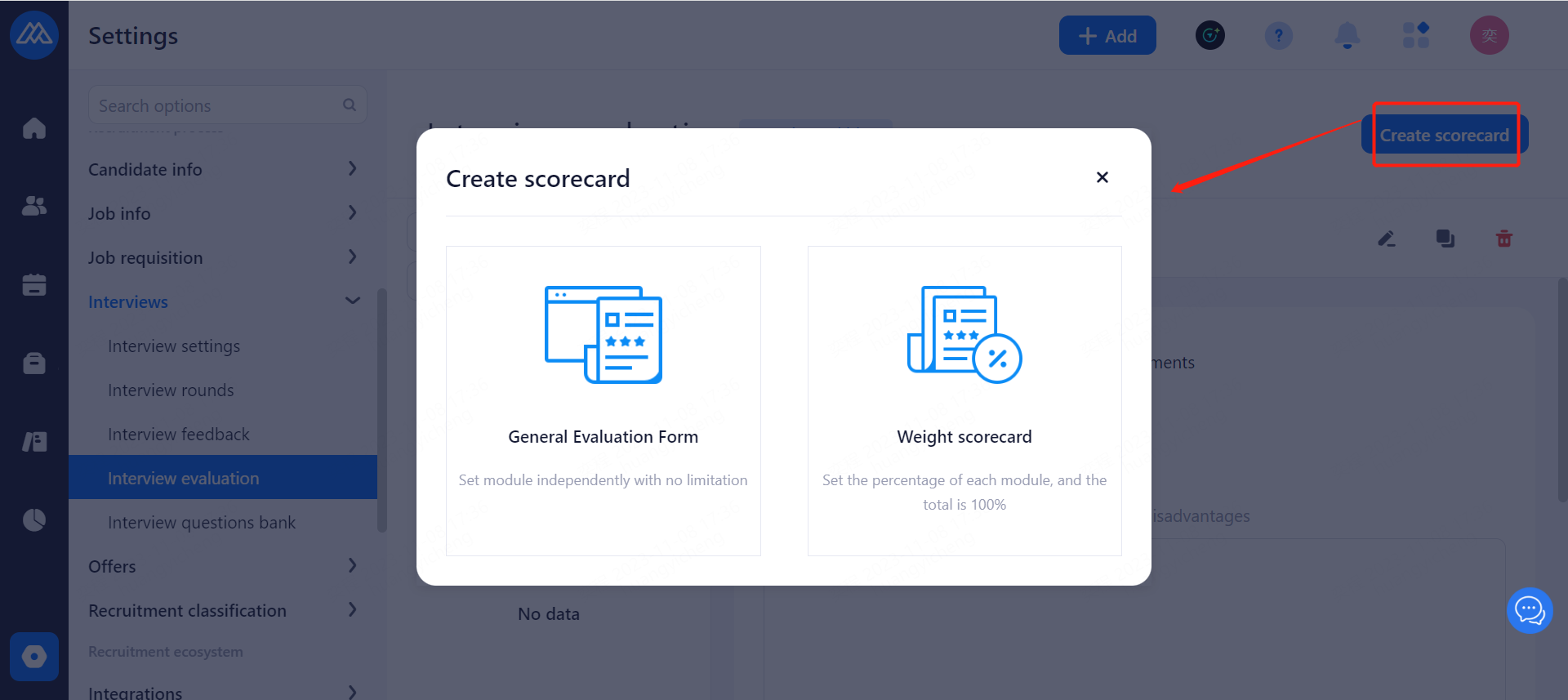Open the calendar icon in left sidebar
1568x700 pixels.
pyautogui.click(x=34, y=284)
